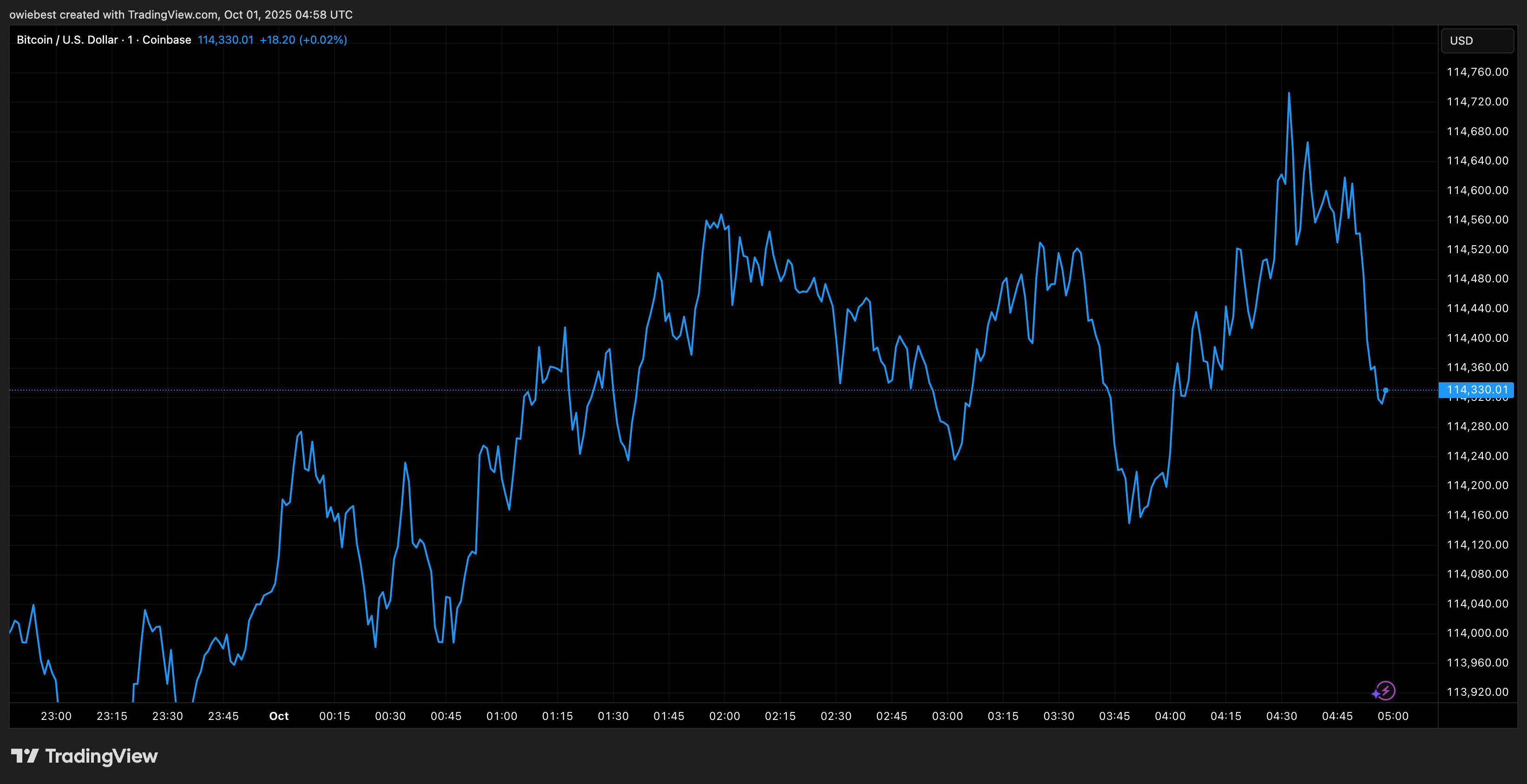Click the owiebest created with TradingView.com header text
The width and height of the screenshot is (1527, 784).
pyautogui.click(x=181, y=14)
